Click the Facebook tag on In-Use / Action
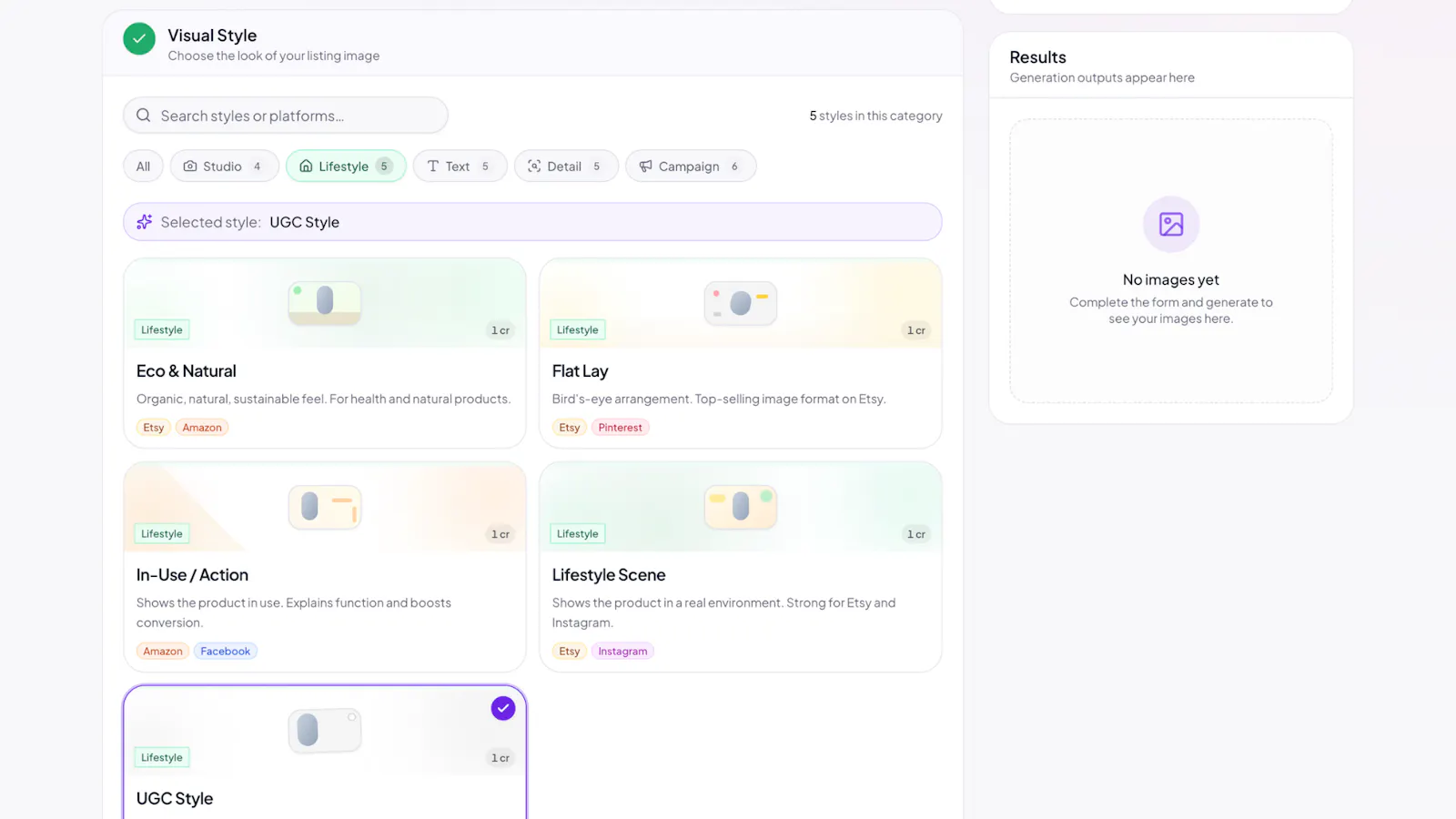The height and width of the screenshot is (819, 1456). (x=226, y=652)
